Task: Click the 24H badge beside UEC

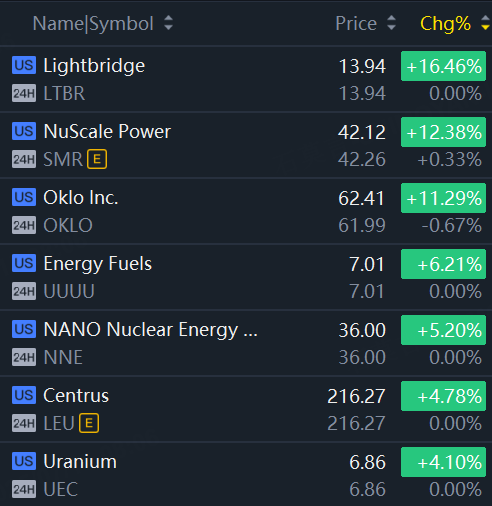Action: [x=24, y=489]
